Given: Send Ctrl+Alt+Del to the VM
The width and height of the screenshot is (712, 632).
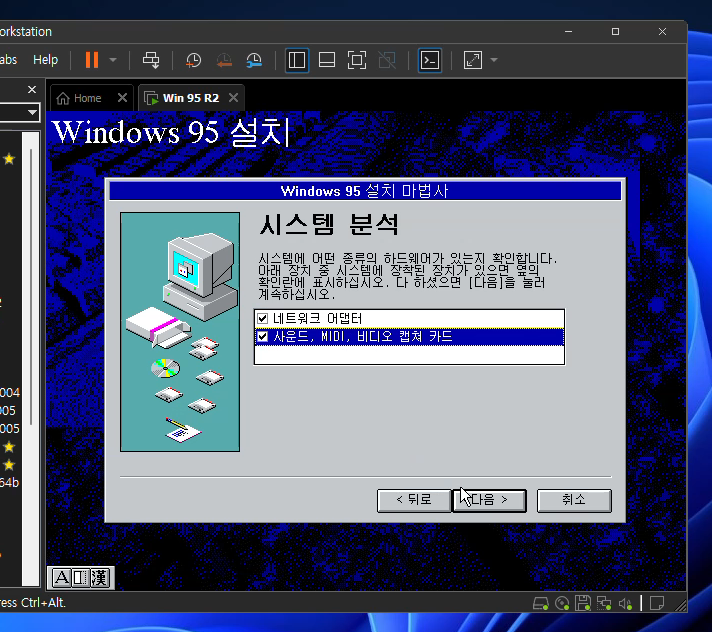Looking at the screenshot, I should 151,60.
